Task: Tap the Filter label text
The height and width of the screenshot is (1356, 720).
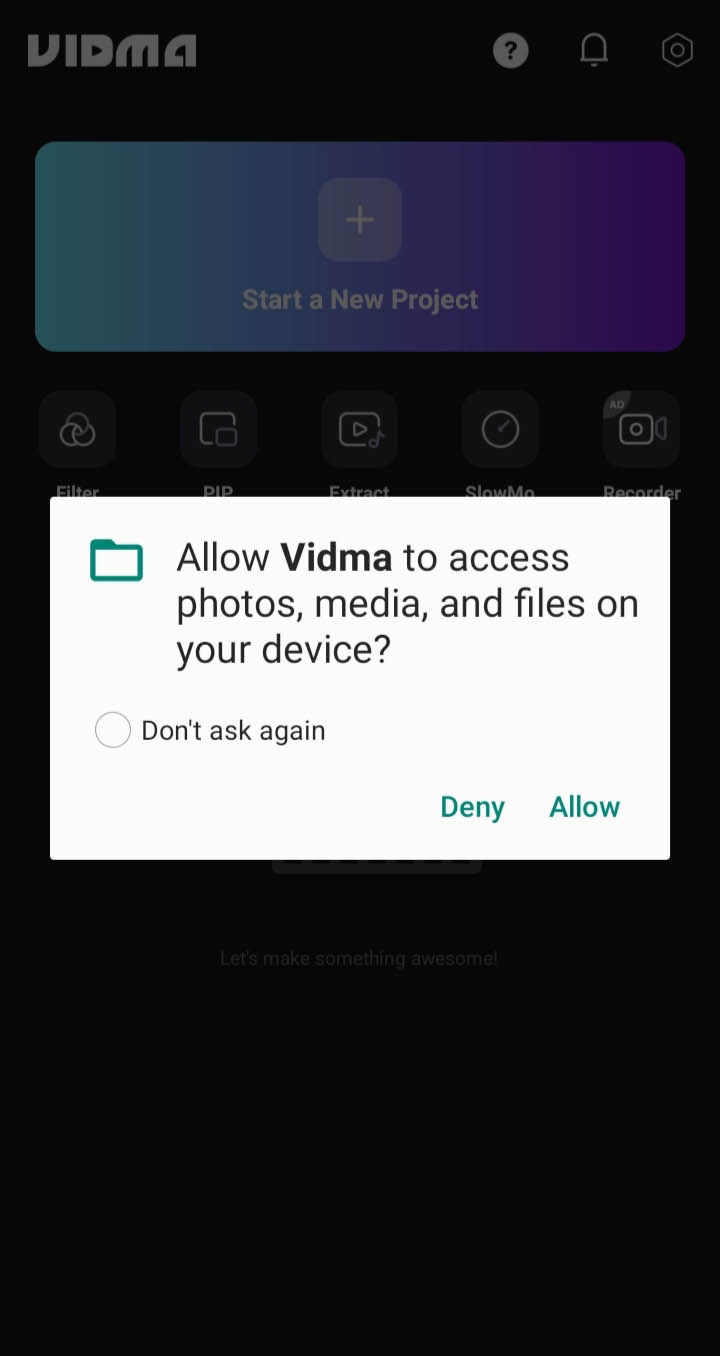Action: 77,492
